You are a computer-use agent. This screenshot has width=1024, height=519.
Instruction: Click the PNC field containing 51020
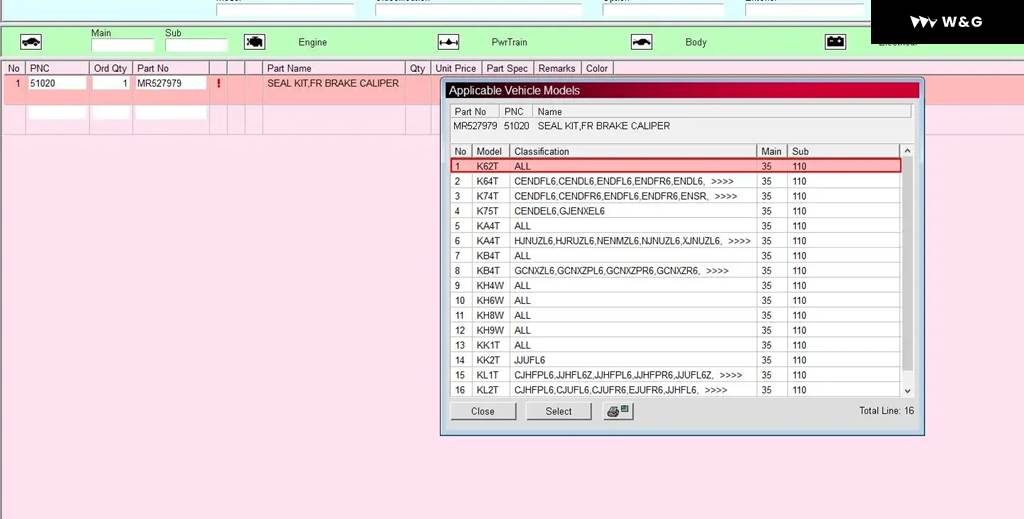[x=56, y=84]
